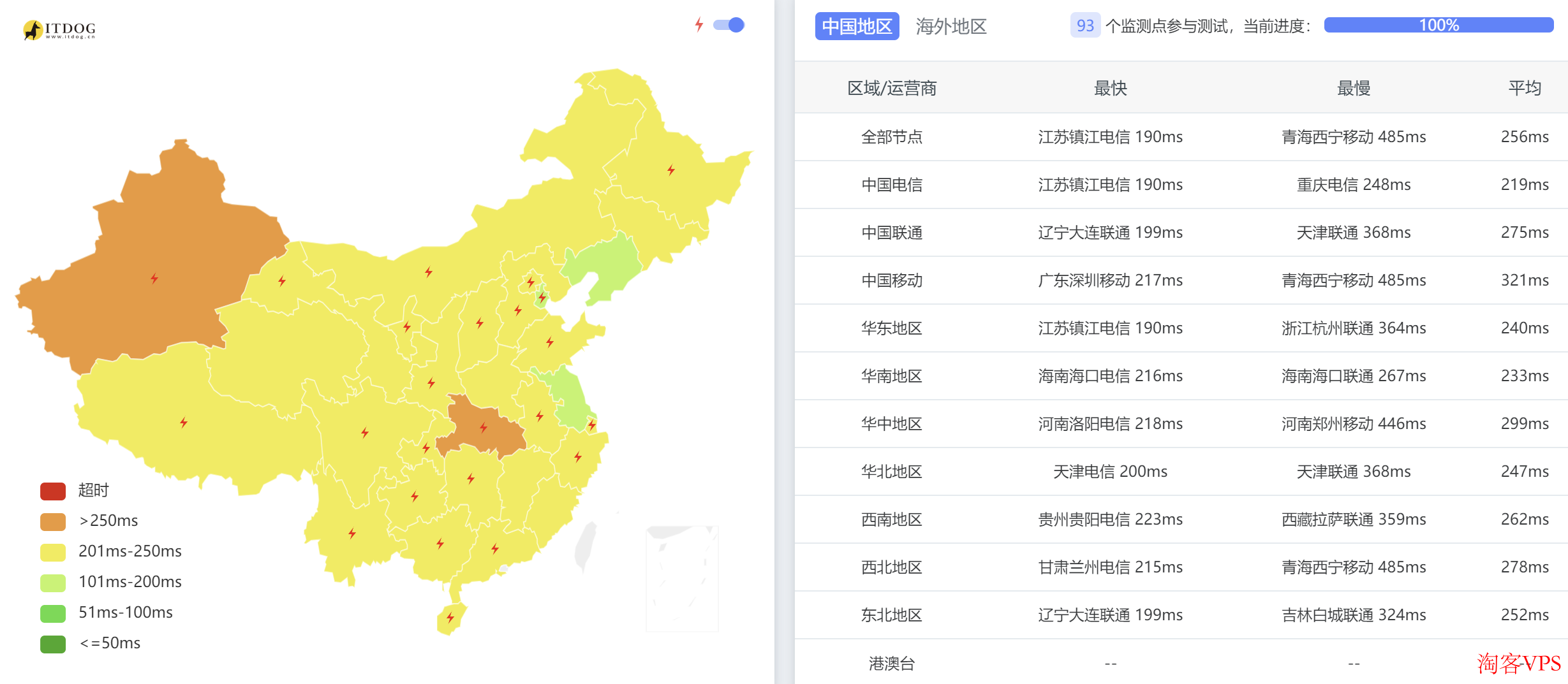Click the Sichuan lightning marker
Screen dimensions: 1568x684
click(x=365, y=432)
